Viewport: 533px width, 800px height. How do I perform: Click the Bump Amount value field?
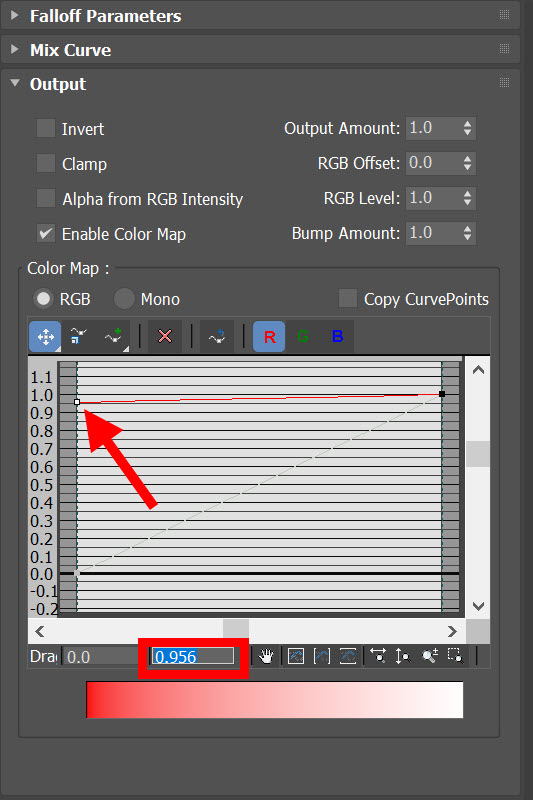[x=434, y=233]
